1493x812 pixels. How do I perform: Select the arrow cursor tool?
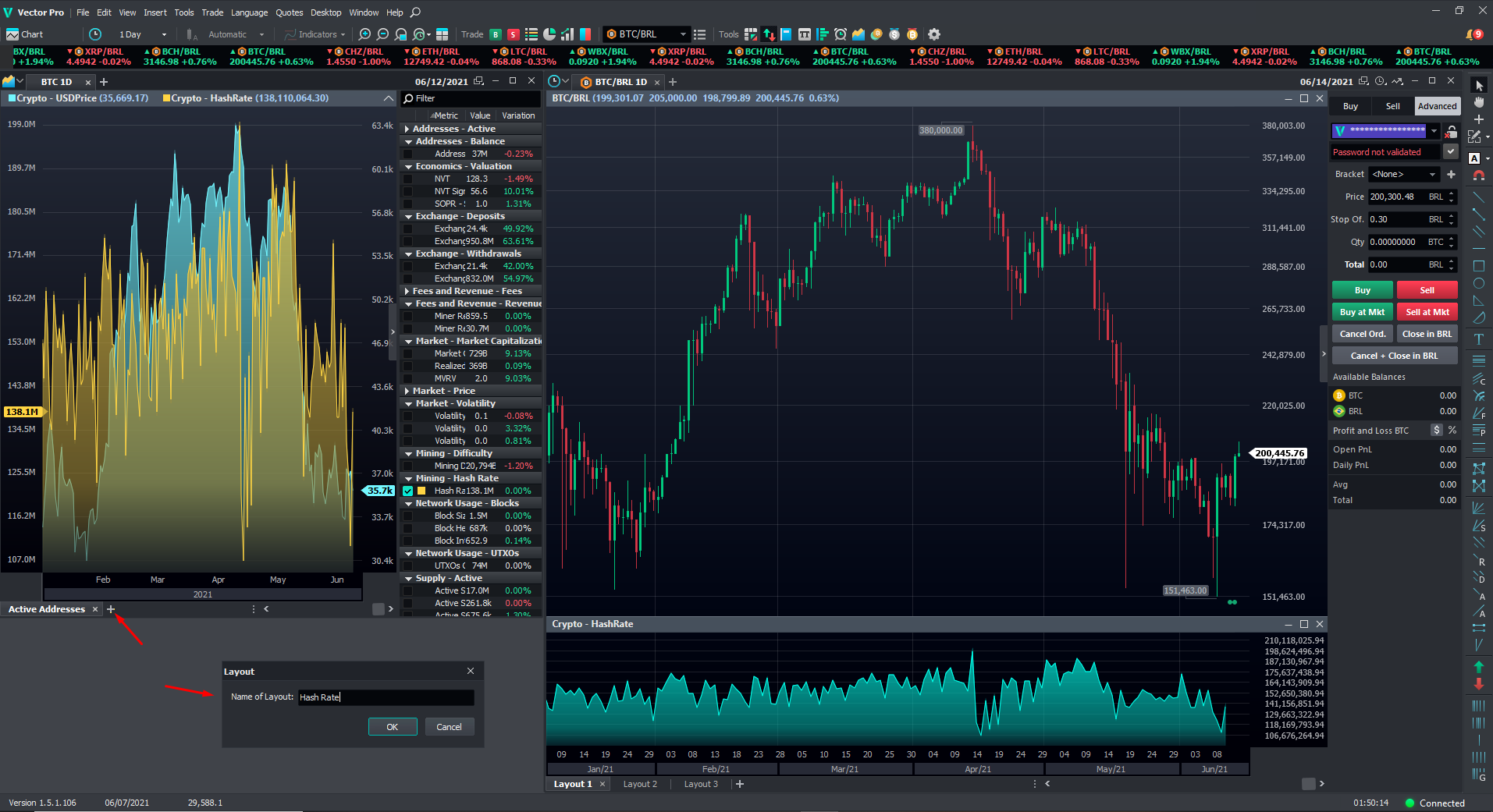click(1479, 85)
